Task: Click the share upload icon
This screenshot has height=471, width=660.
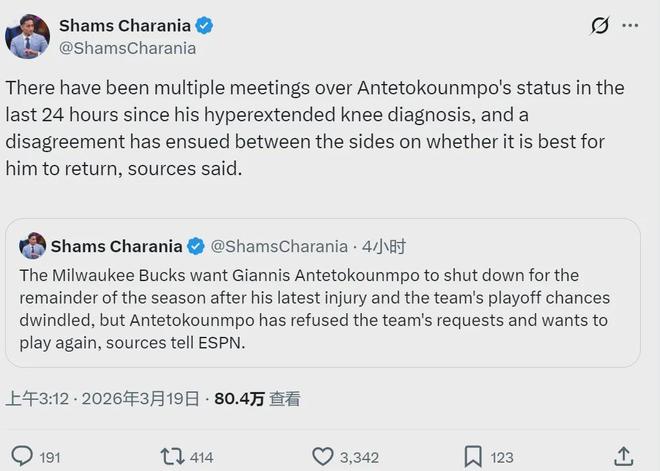Action: tap(622, 457)
